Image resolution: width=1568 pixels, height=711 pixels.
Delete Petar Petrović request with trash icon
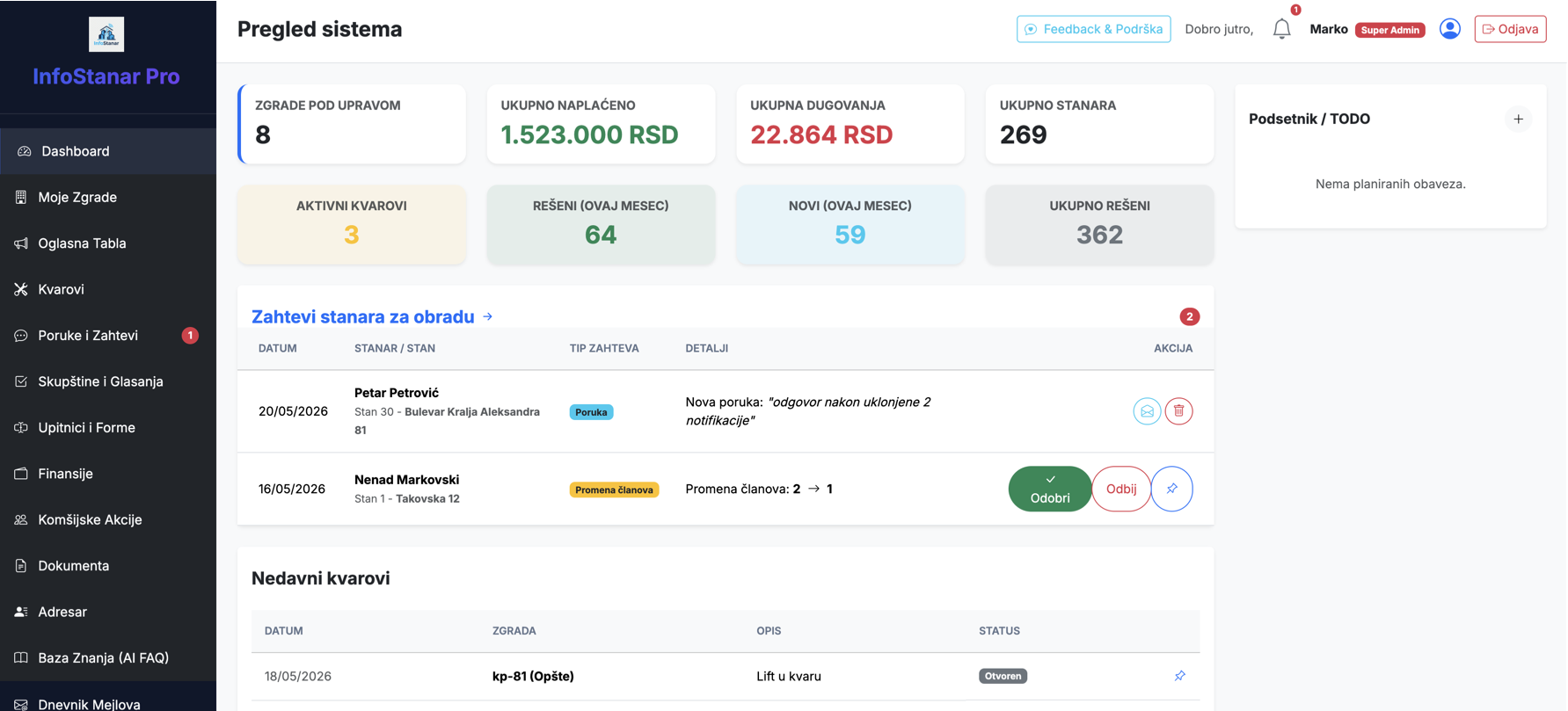pos(1178,411)
